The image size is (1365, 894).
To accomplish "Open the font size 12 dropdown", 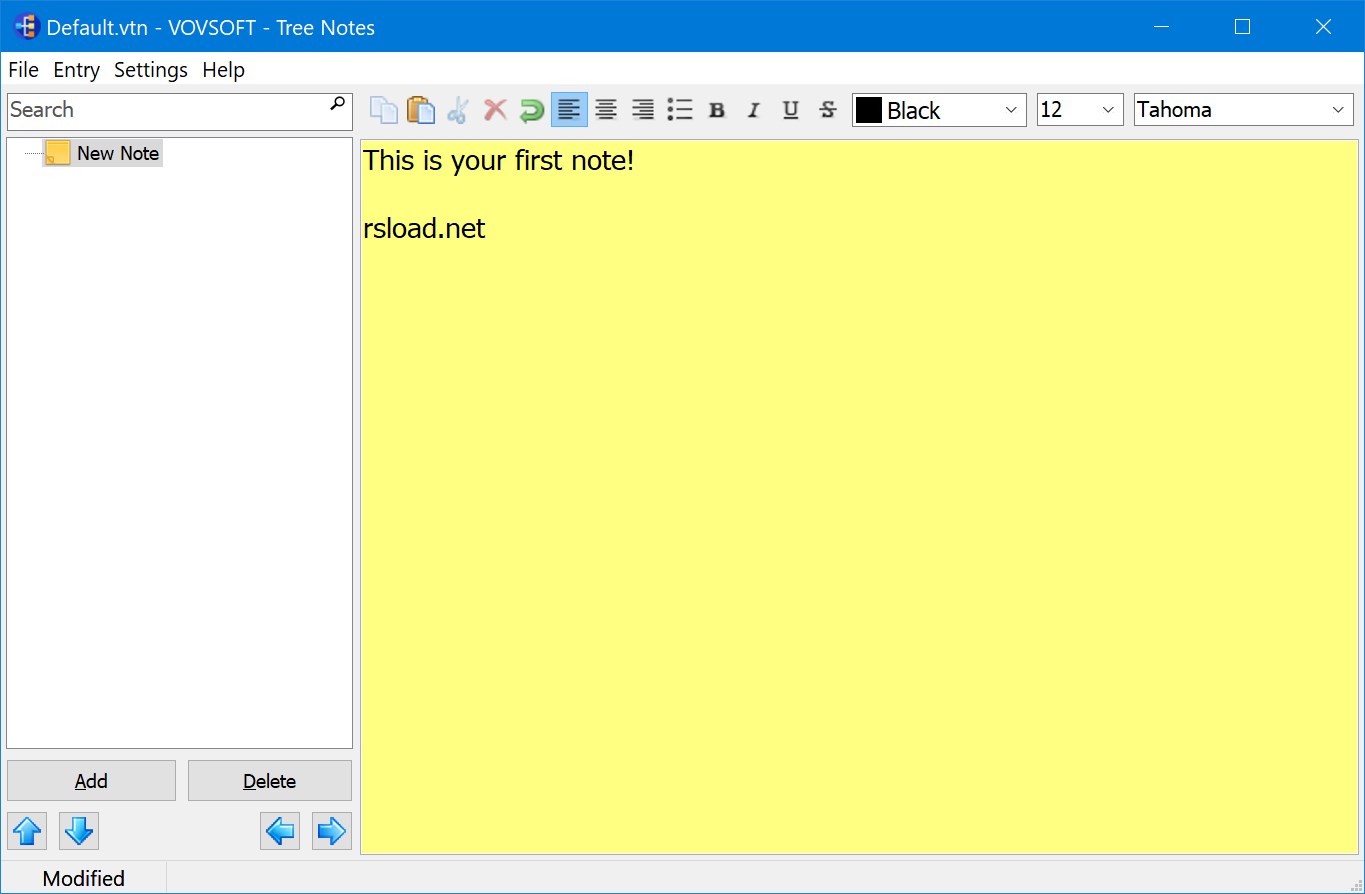I will click(x=1080, y=110).
